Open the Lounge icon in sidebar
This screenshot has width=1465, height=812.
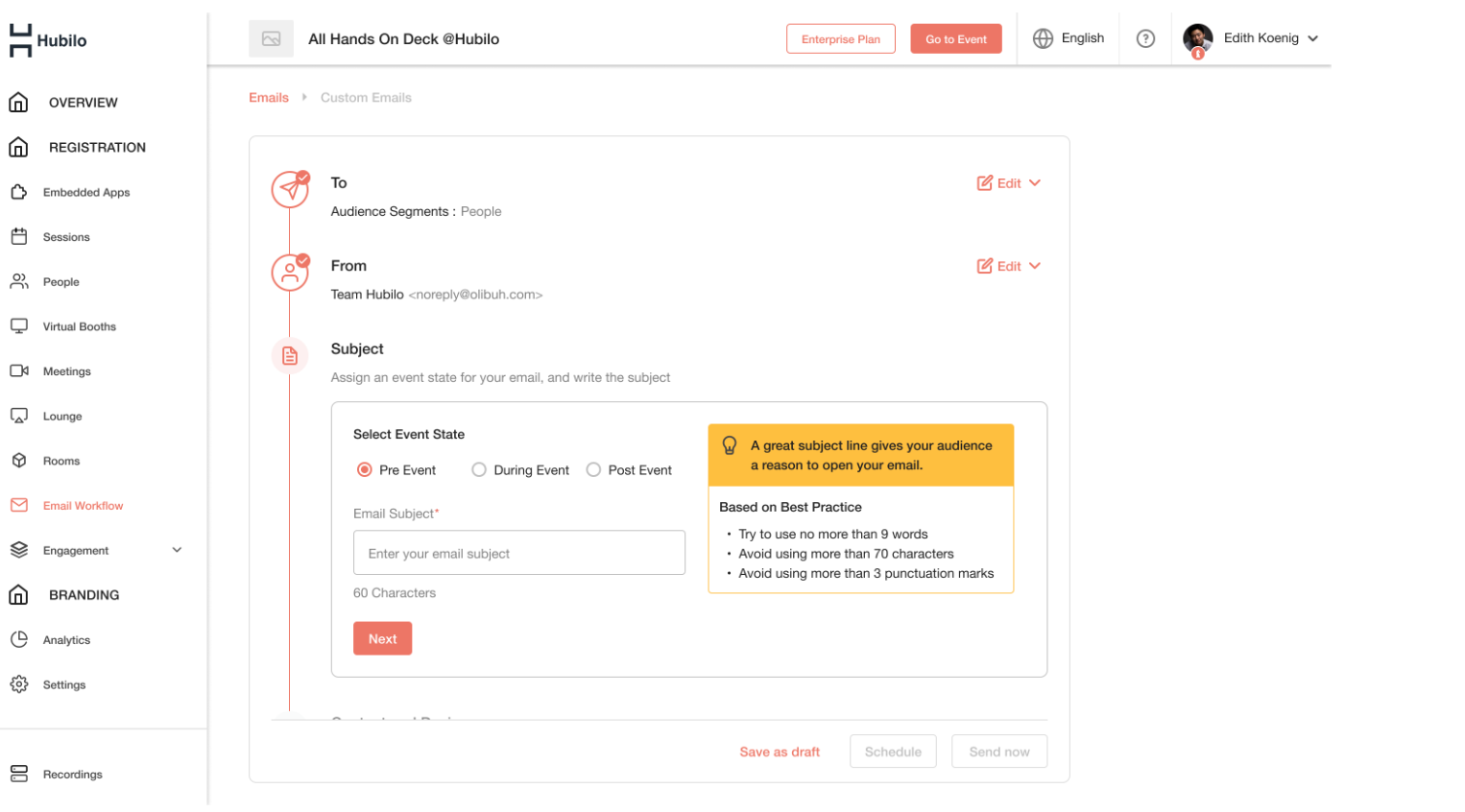click(18, 416)
